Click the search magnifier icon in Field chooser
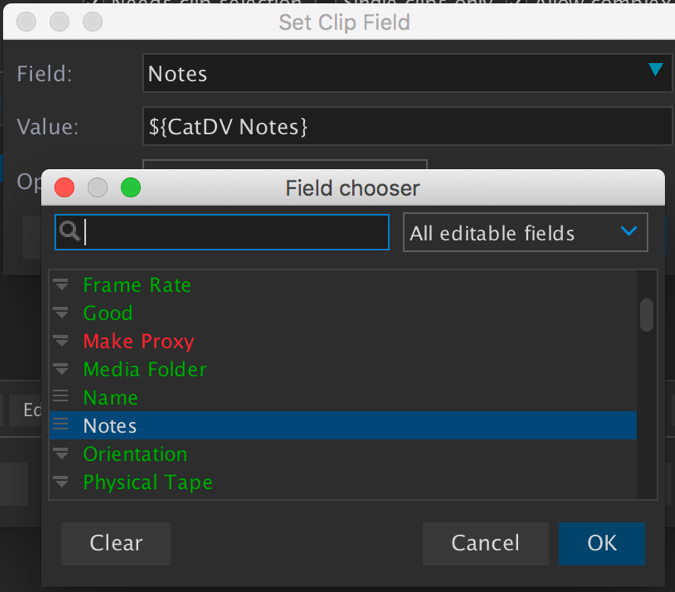 [69, 232]
